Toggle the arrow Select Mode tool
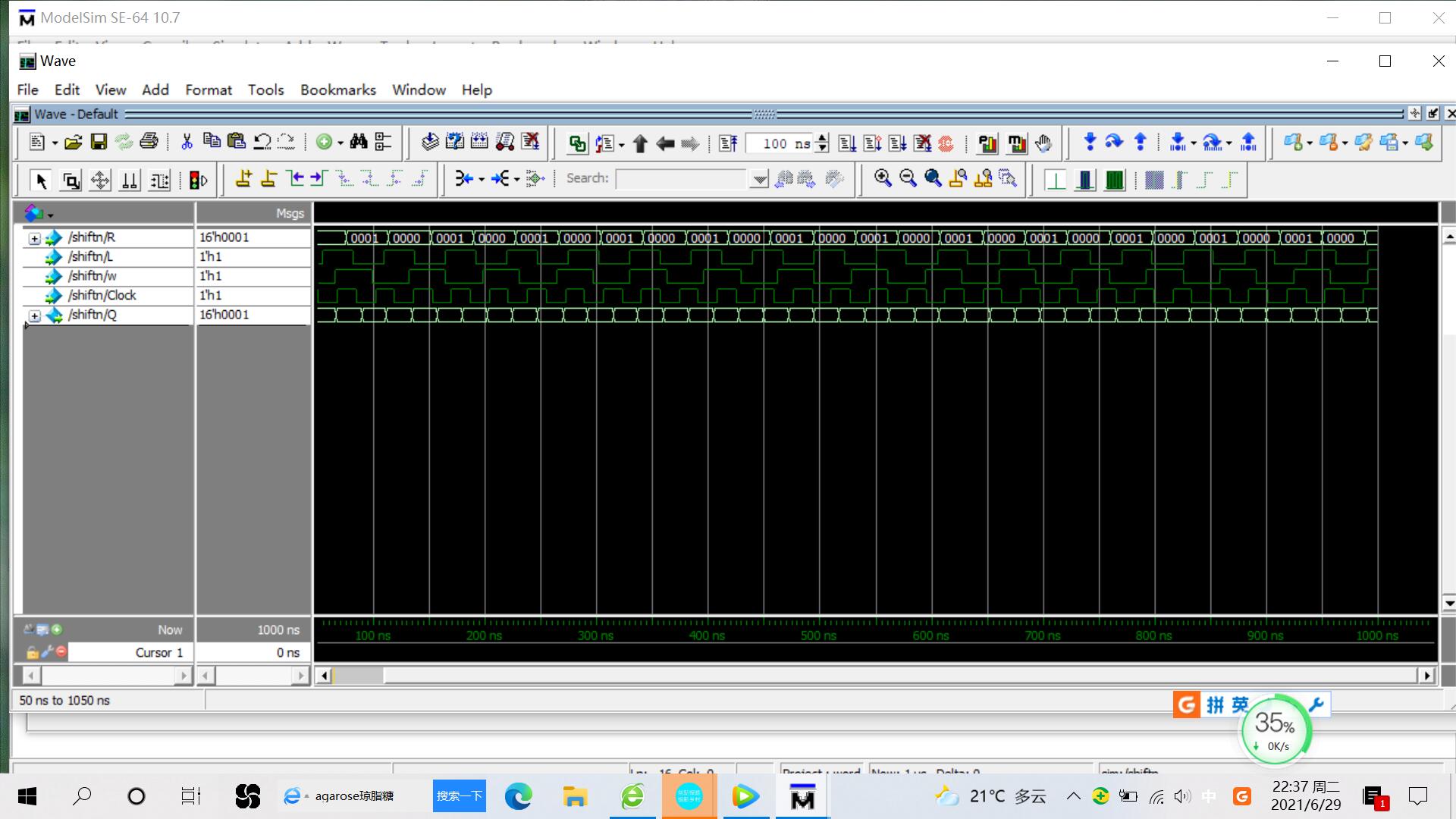The width and height of the screenshot is (1456, 819). point(42,180)
